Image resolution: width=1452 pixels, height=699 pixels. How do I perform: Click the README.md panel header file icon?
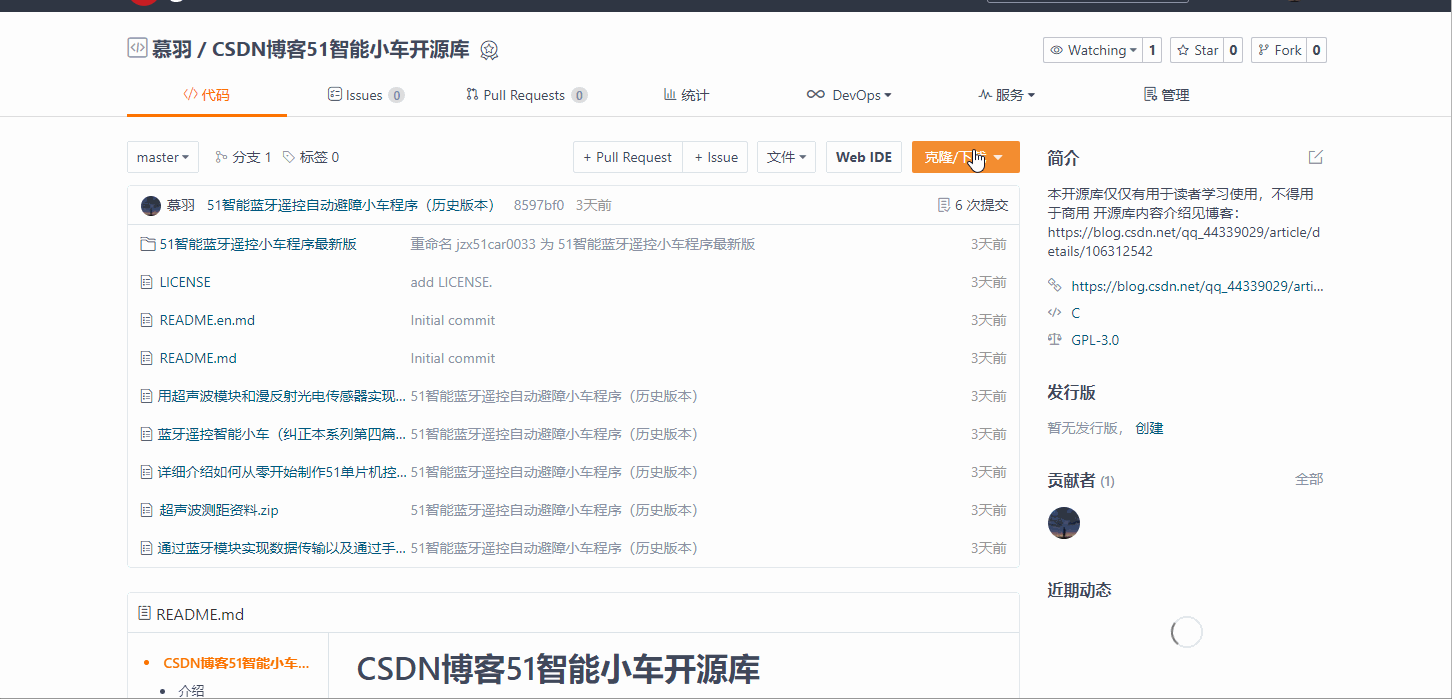tap(145, 613)
